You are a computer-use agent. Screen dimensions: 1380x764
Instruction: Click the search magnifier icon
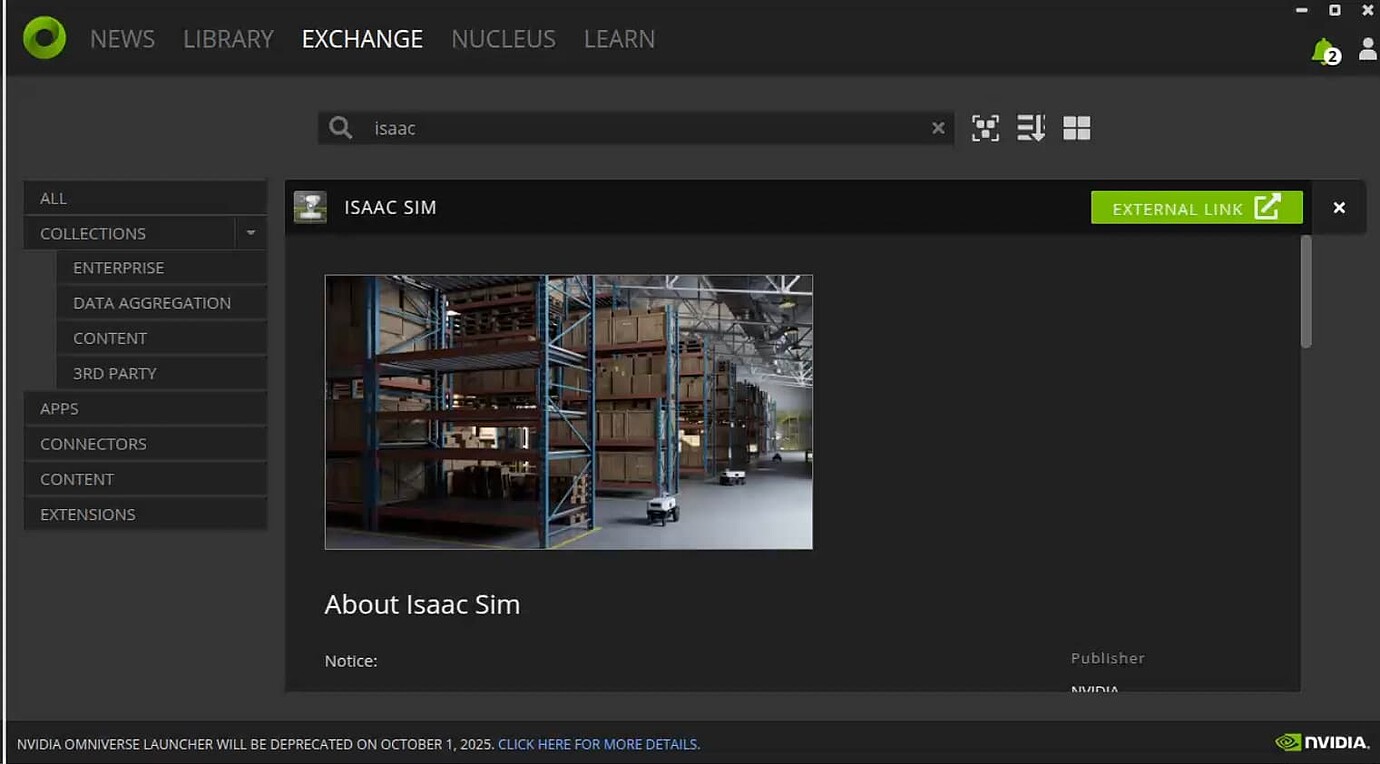click(x=339, y=128)
